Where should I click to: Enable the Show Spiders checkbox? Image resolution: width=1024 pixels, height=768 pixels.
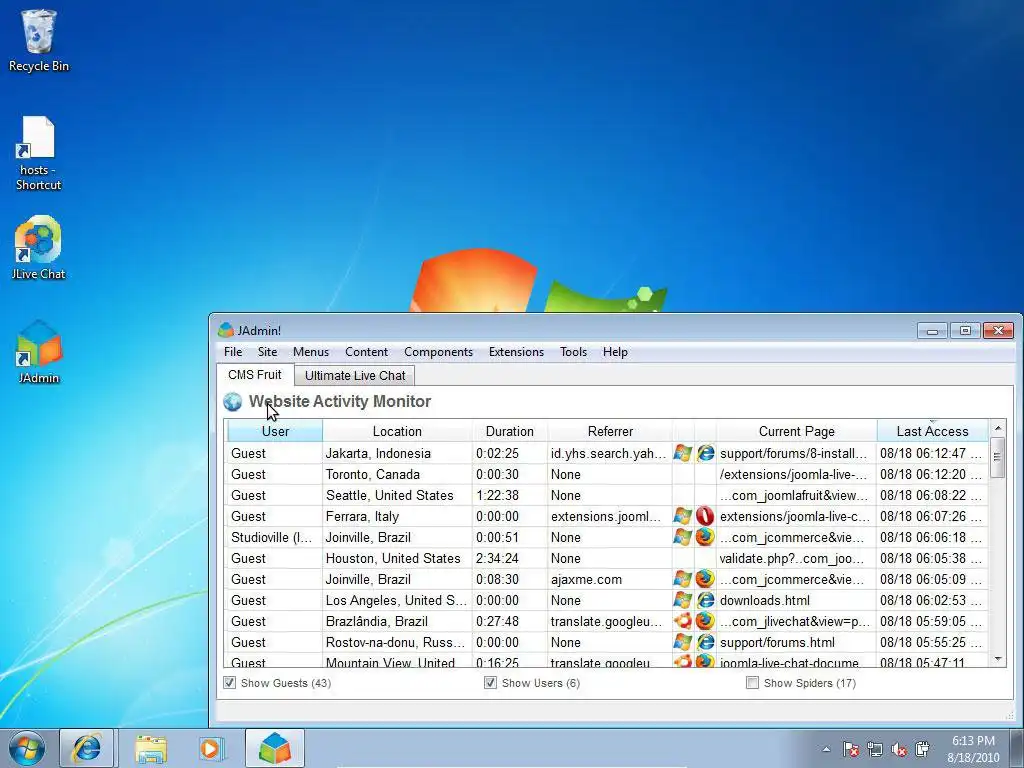point(752,683)
